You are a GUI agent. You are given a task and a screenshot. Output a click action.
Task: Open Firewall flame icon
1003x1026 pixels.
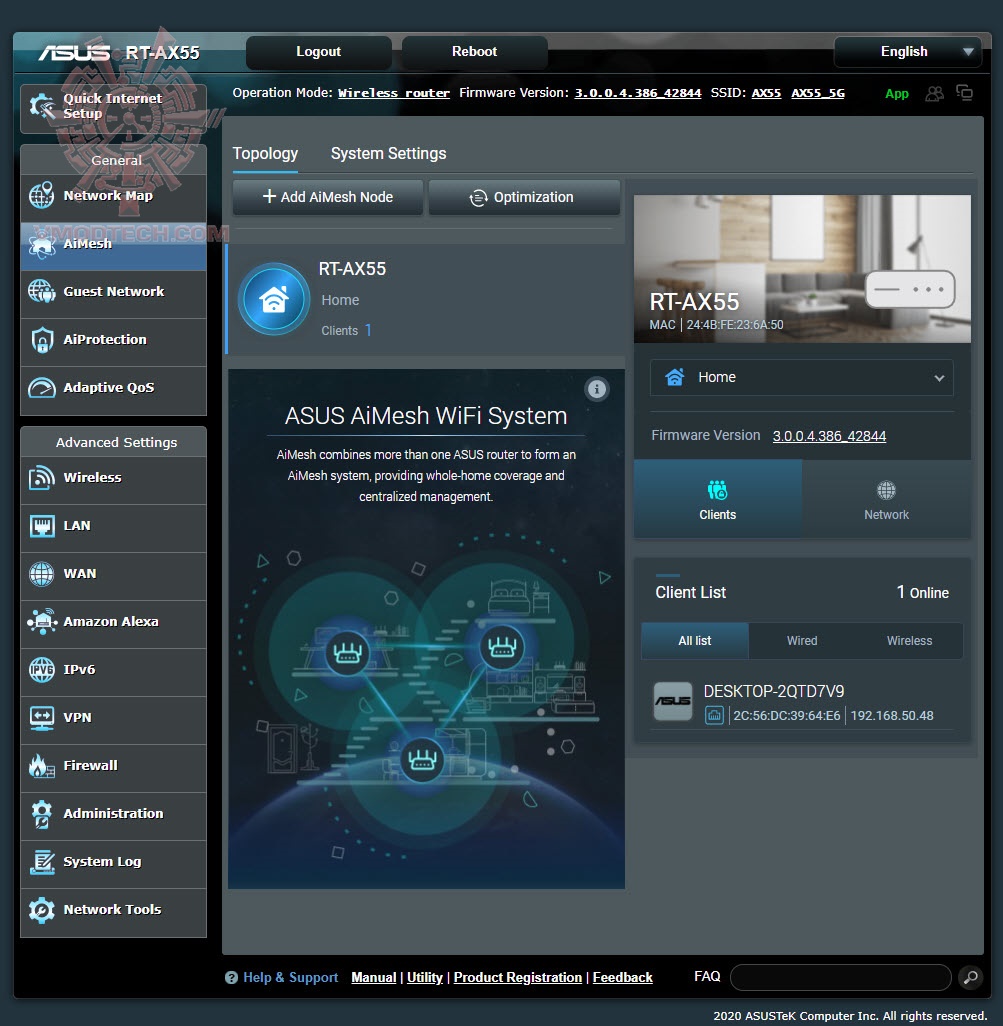[x=42, y=766]
